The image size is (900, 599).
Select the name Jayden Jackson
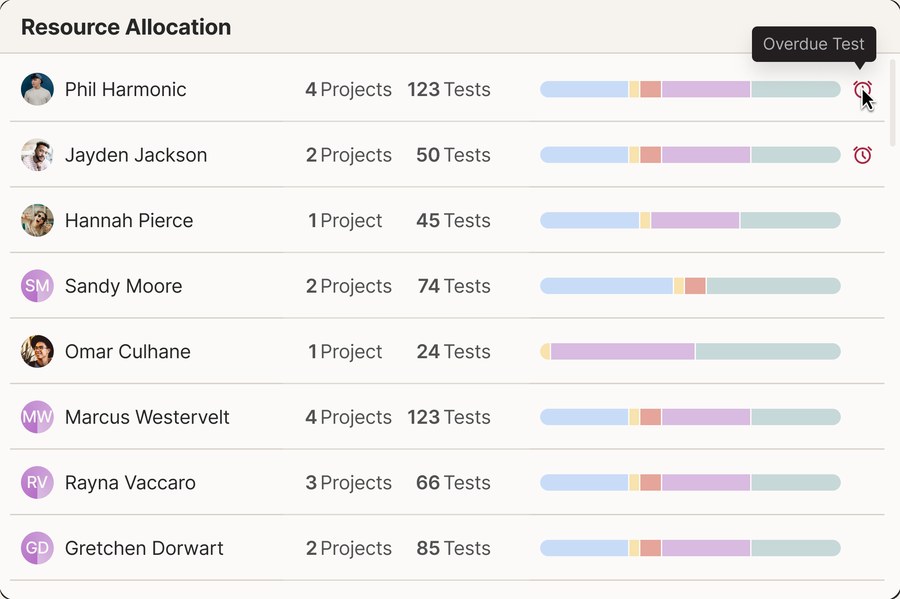click(x=136, y=155)
